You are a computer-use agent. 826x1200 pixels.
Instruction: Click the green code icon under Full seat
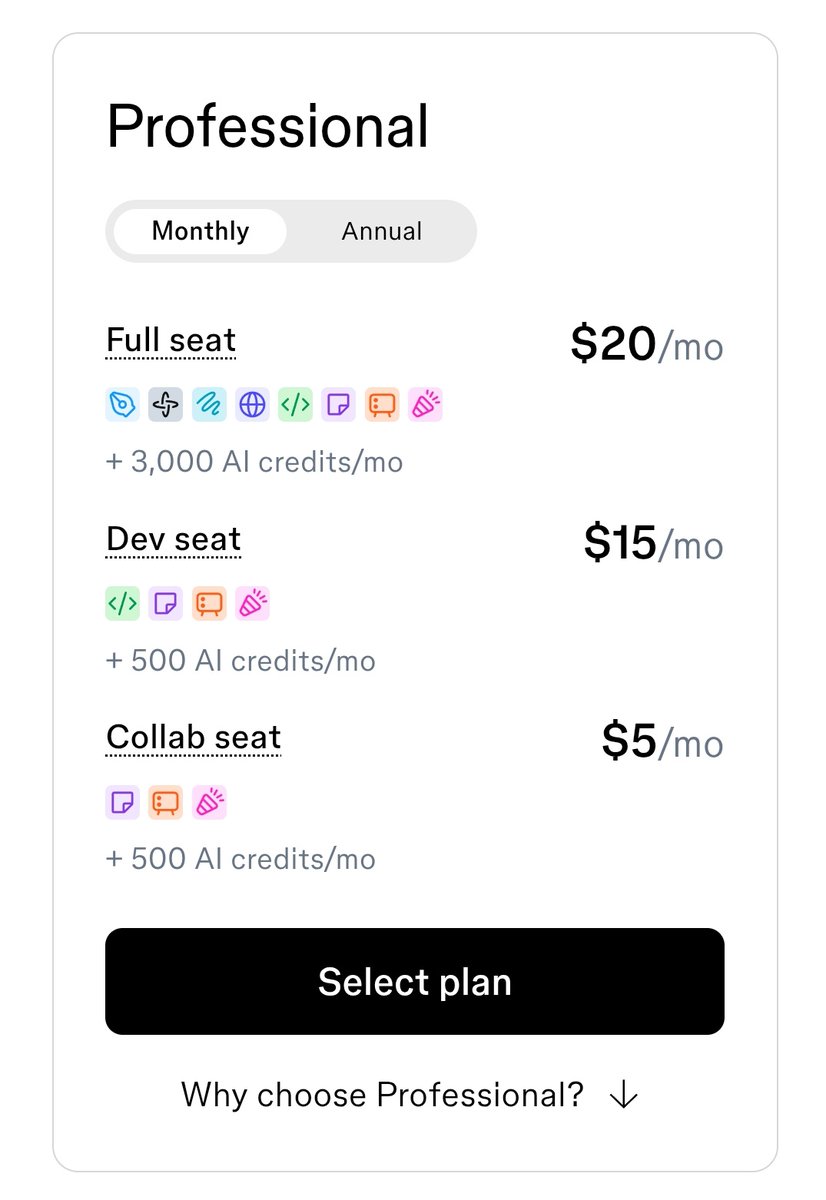coord(295,404)
